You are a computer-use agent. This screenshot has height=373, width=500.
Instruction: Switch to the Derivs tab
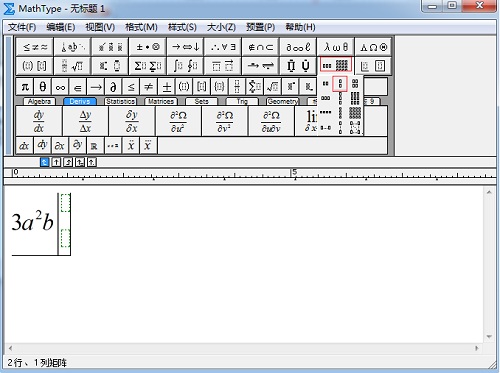(80, 101)
